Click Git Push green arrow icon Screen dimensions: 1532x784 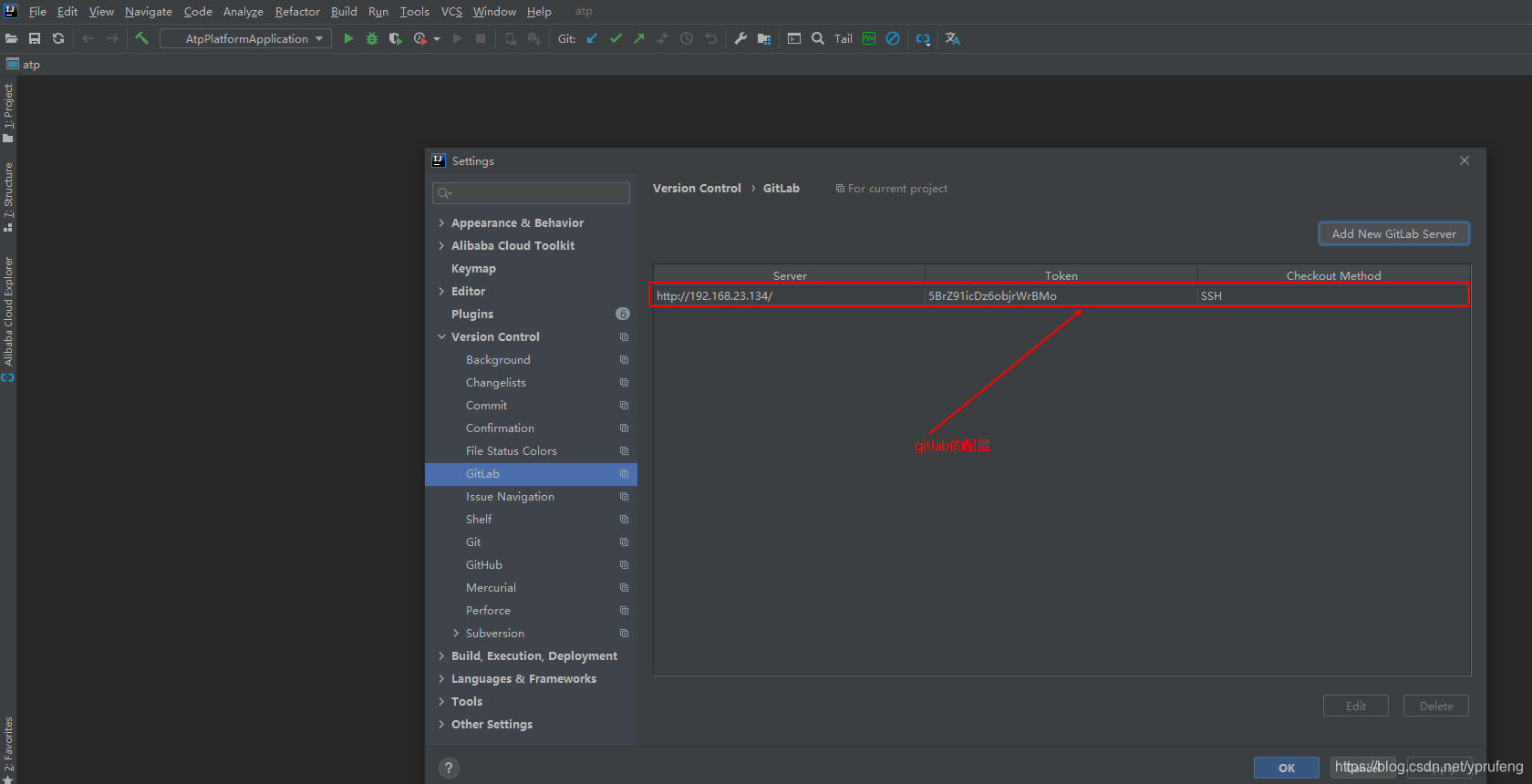(x=639, y=38)
